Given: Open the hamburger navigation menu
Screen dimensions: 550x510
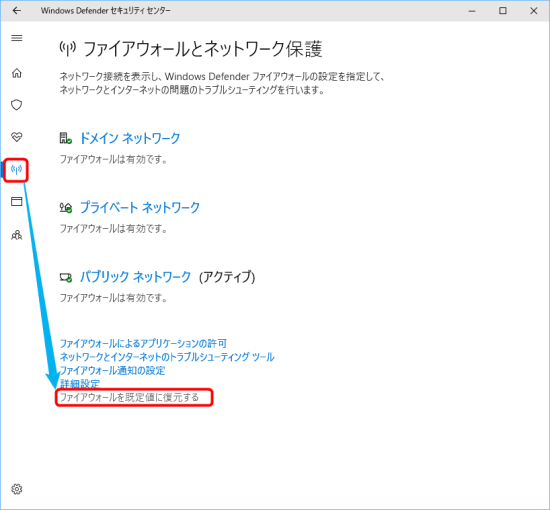Looking at the screenshot, I should click(x=17, y=38).
